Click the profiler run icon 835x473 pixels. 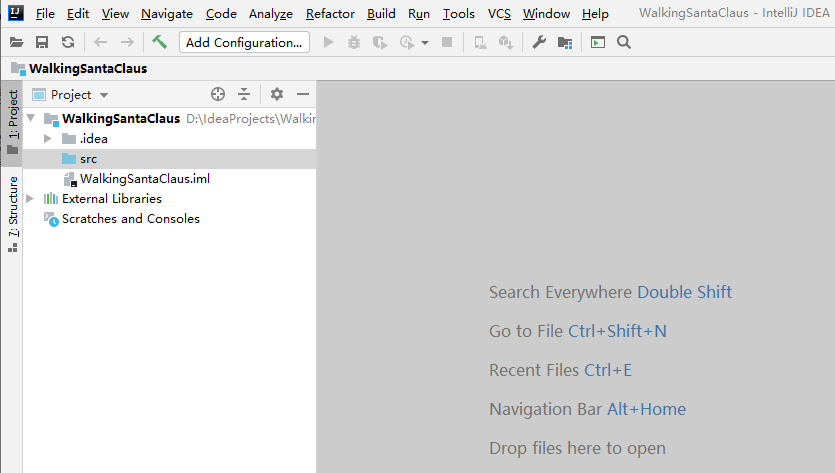click(x=407, y=42)
